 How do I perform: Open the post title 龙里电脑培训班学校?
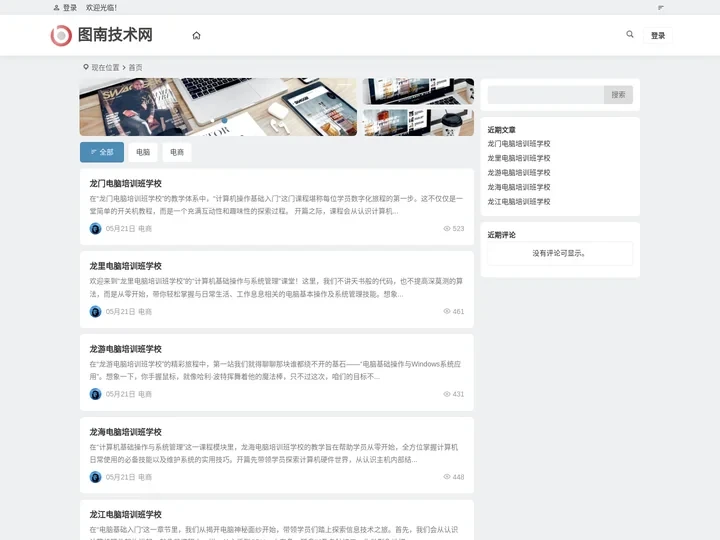click(x=125, y=266)
